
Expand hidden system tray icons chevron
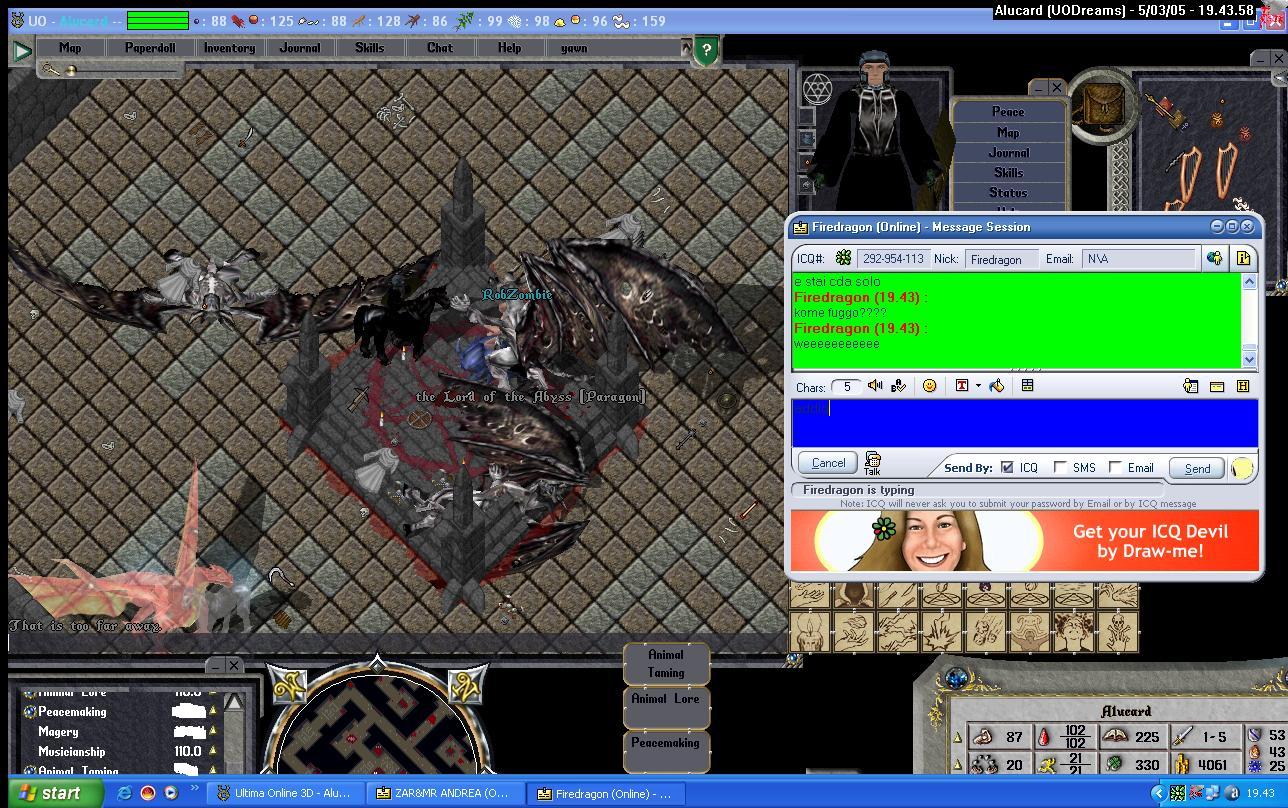1159,793
